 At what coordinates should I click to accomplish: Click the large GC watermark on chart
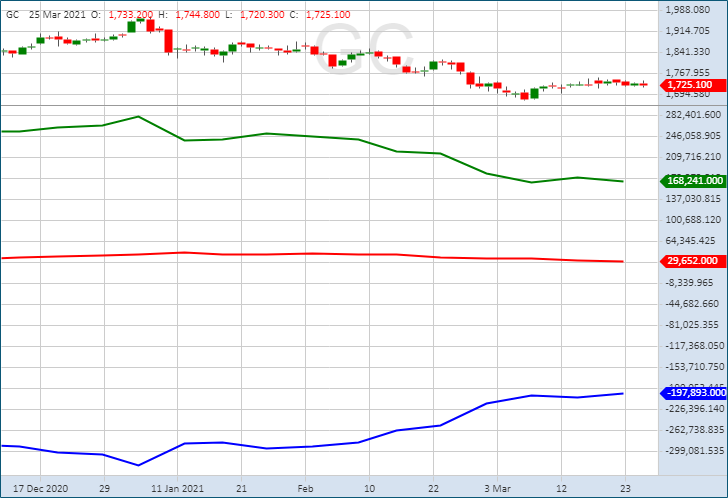click(364, 48)
